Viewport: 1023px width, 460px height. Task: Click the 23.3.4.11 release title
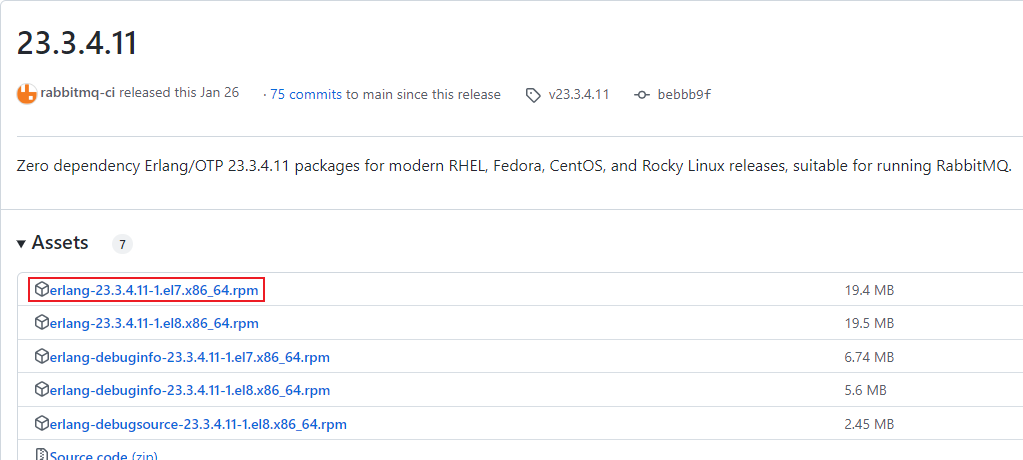77,44
